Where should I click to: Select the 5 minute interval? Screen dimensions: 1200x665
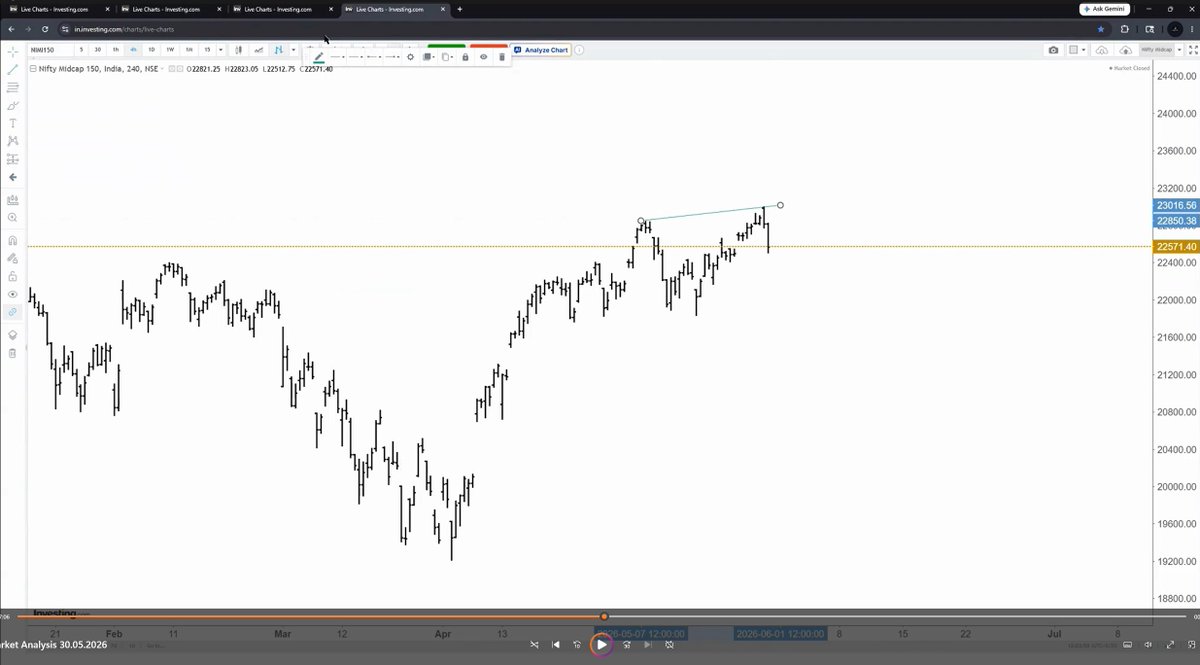coord(81,49)
